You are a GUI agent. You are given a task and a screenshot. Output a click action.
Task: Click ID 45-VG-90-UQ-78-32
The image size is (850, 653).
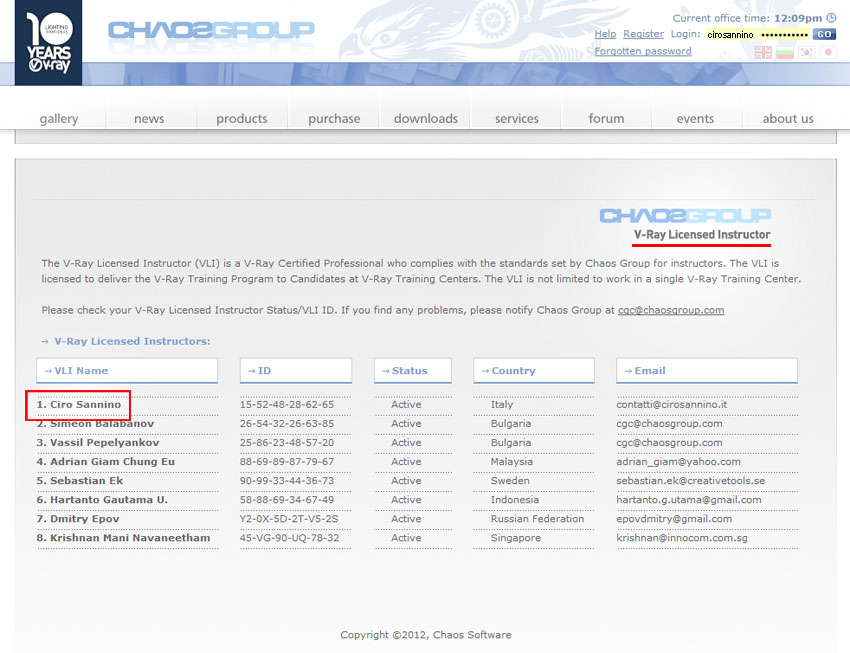click(289, 537)
